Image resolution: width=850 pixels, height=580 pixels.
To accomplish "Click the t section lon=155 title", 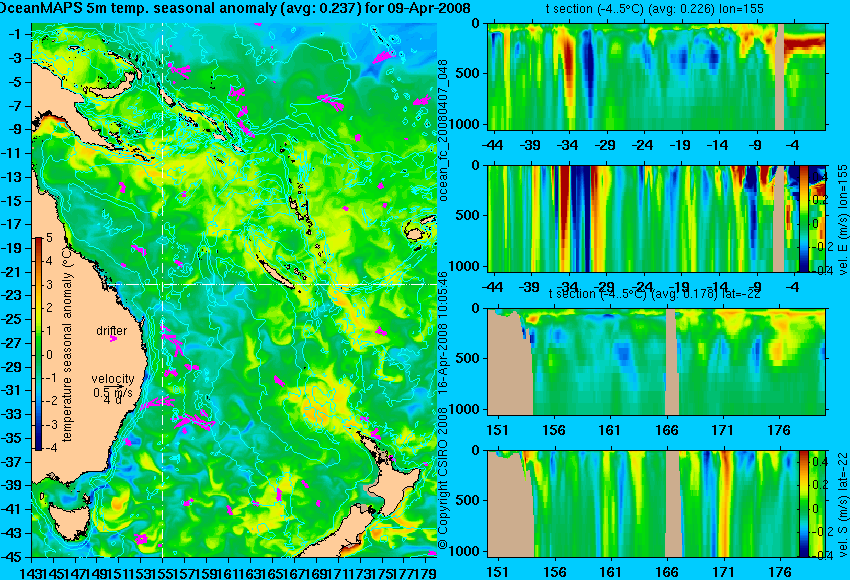I will click(655, 8).
